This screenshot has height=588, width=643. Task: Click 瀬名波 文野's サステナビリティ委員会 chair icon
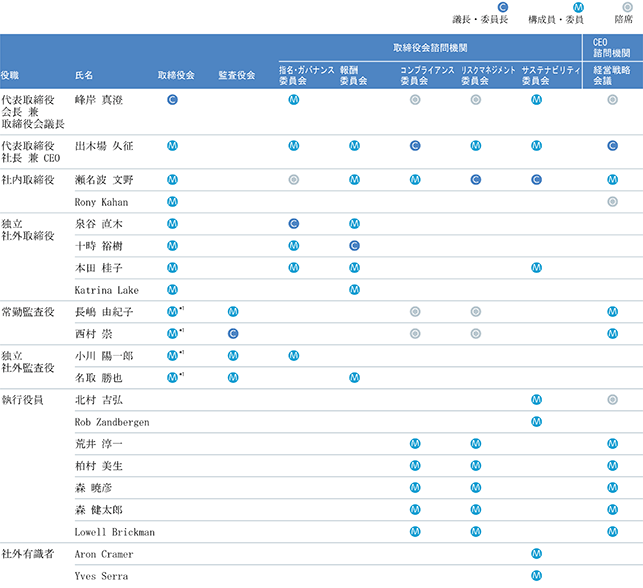tap(536, 180)
